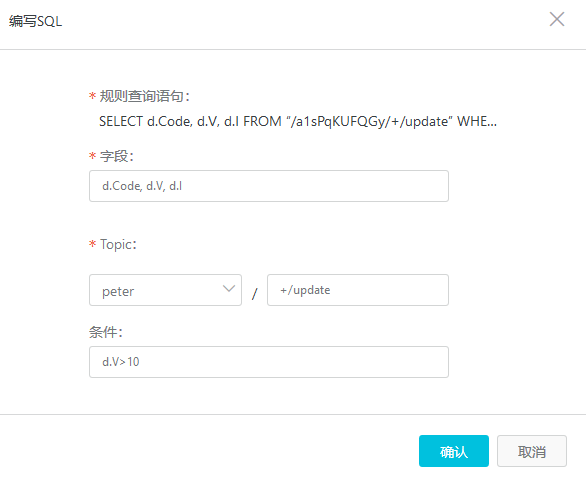Click the /a1sPqKUFQGy/+/update path in SQL preview
Viewport: 586px width, 478px height.
click(x=369, y=122)
